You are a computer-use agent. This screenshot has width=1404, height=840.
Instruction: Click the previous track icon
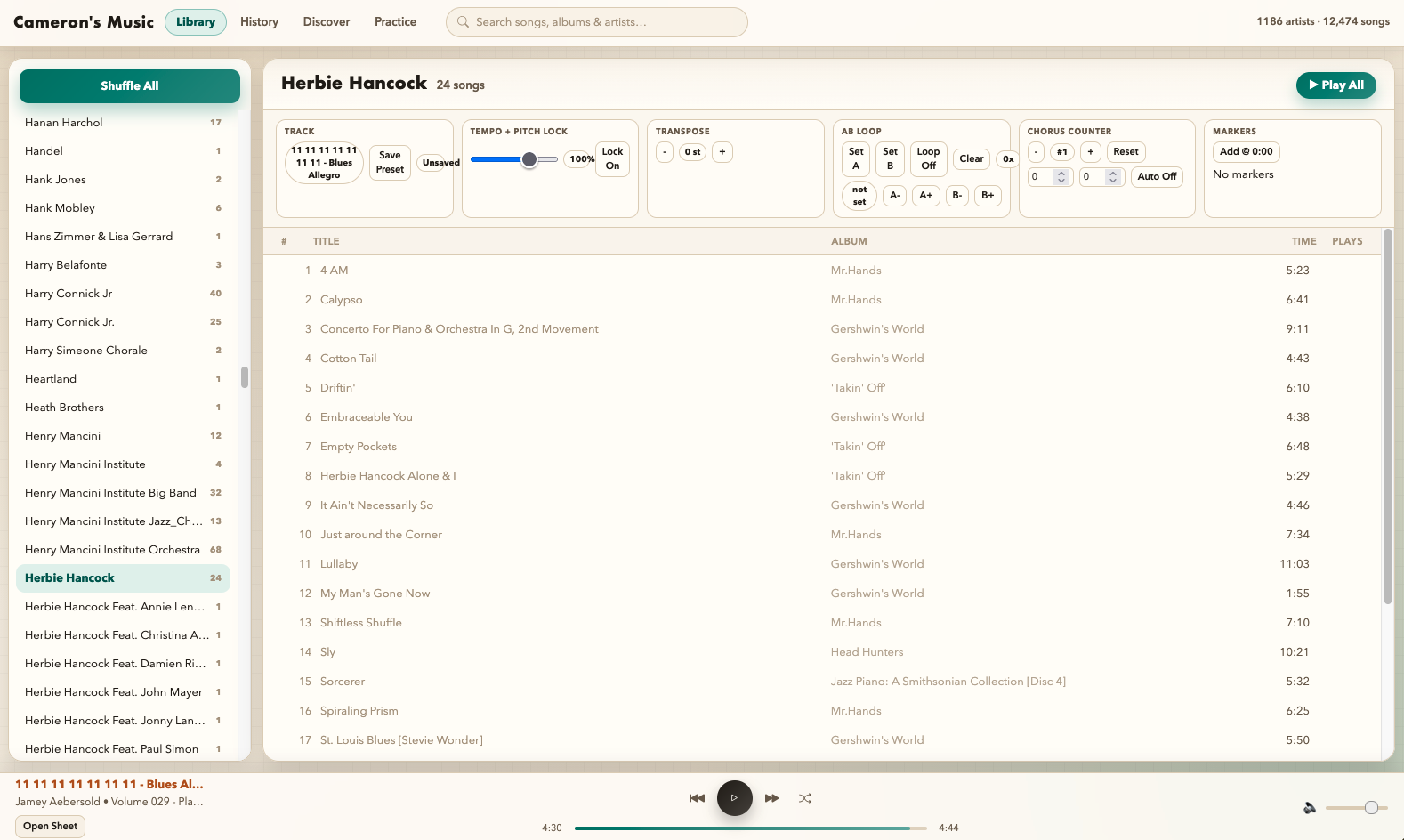[698, 798]
